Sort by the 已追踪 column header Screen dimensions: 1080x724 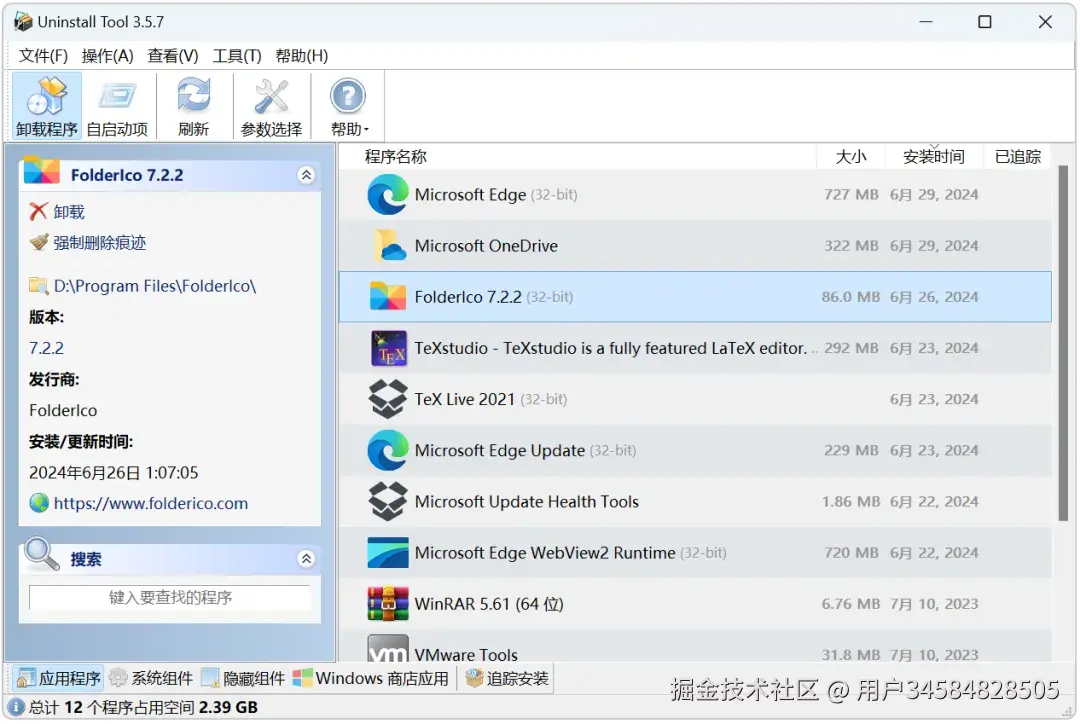[1018, 157]
